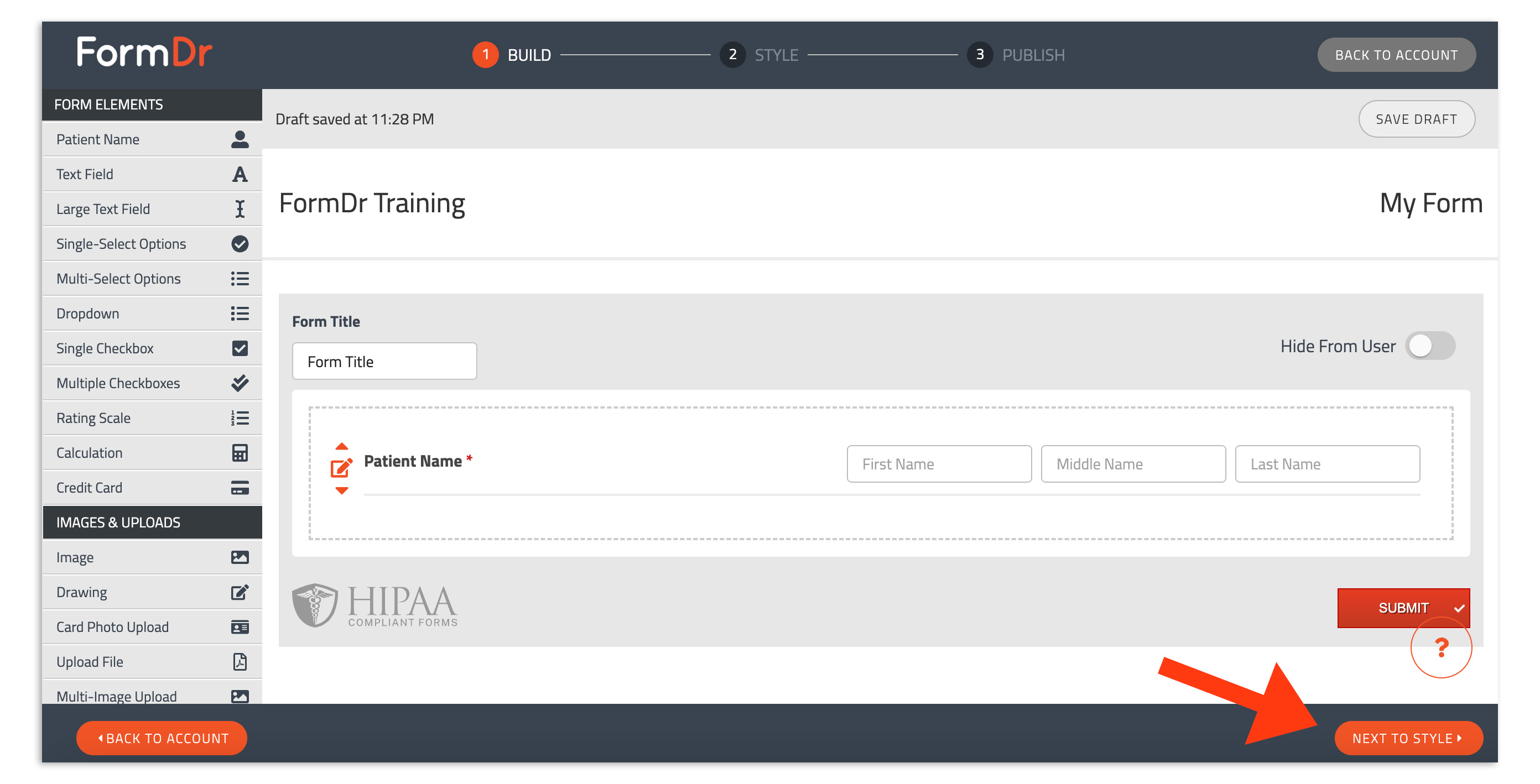Click the Last Name input field
The height and width of the screenshot is (784, 1540).
(x=1327, y=464)
